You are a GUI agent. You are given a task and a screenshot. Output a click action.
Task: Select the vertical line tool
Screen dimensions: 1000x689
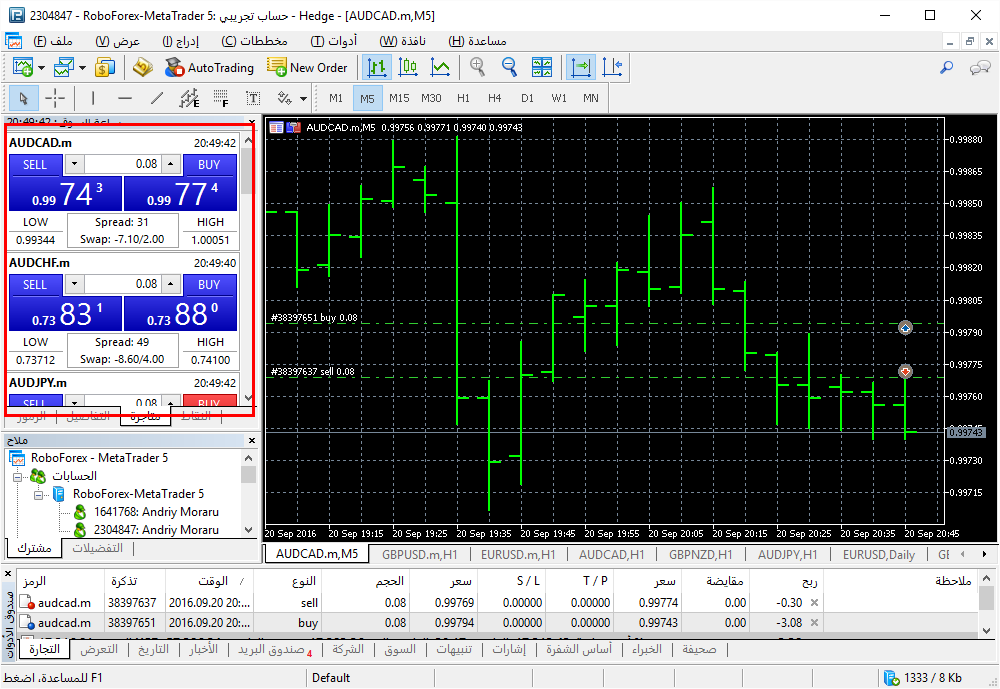click(93, 98)
